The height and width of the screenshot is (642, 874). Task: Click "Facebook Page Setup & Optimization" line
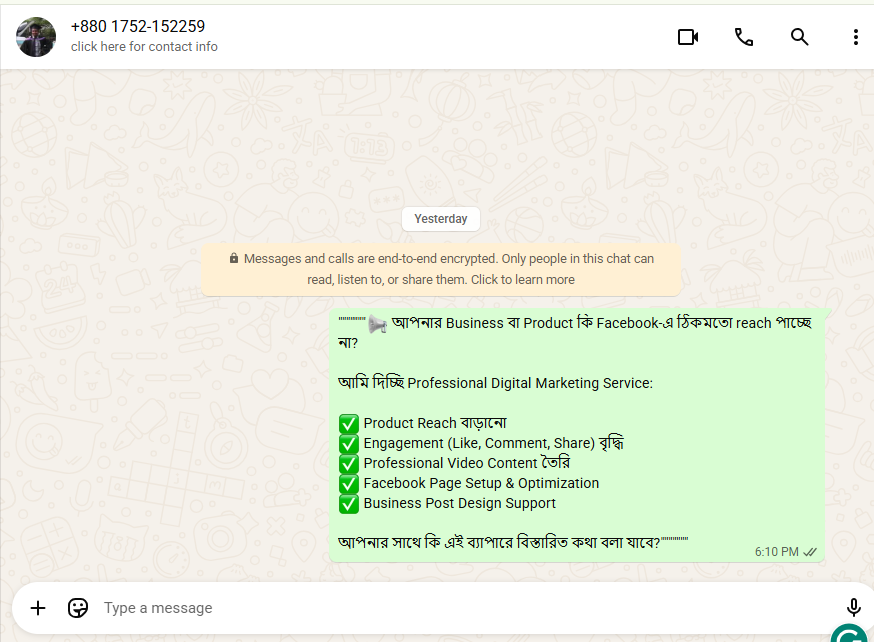pyautogui.click(x=481, y=484)
